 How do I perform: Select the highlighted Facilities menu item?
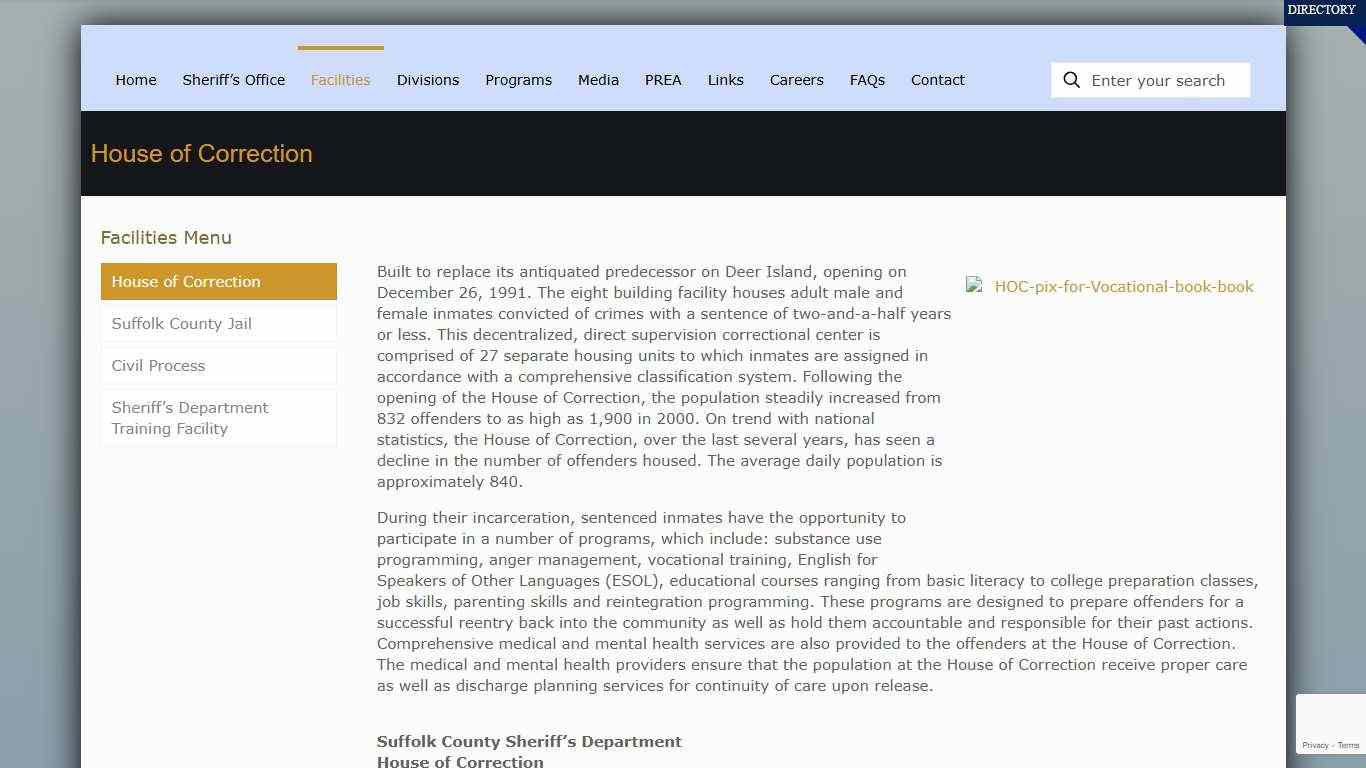[340, 80]
